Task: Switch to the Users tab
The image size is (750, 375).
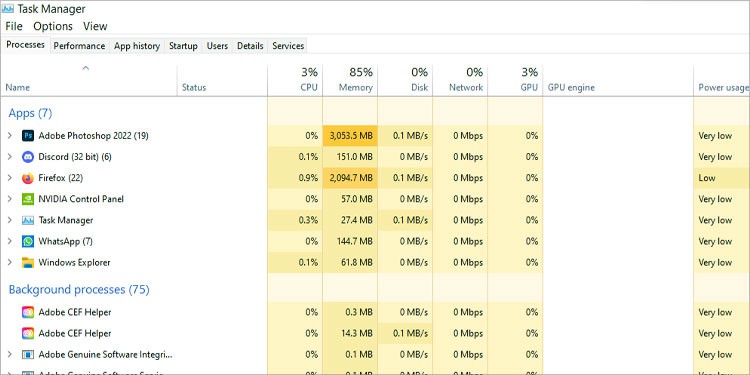Action: point(217,46)
